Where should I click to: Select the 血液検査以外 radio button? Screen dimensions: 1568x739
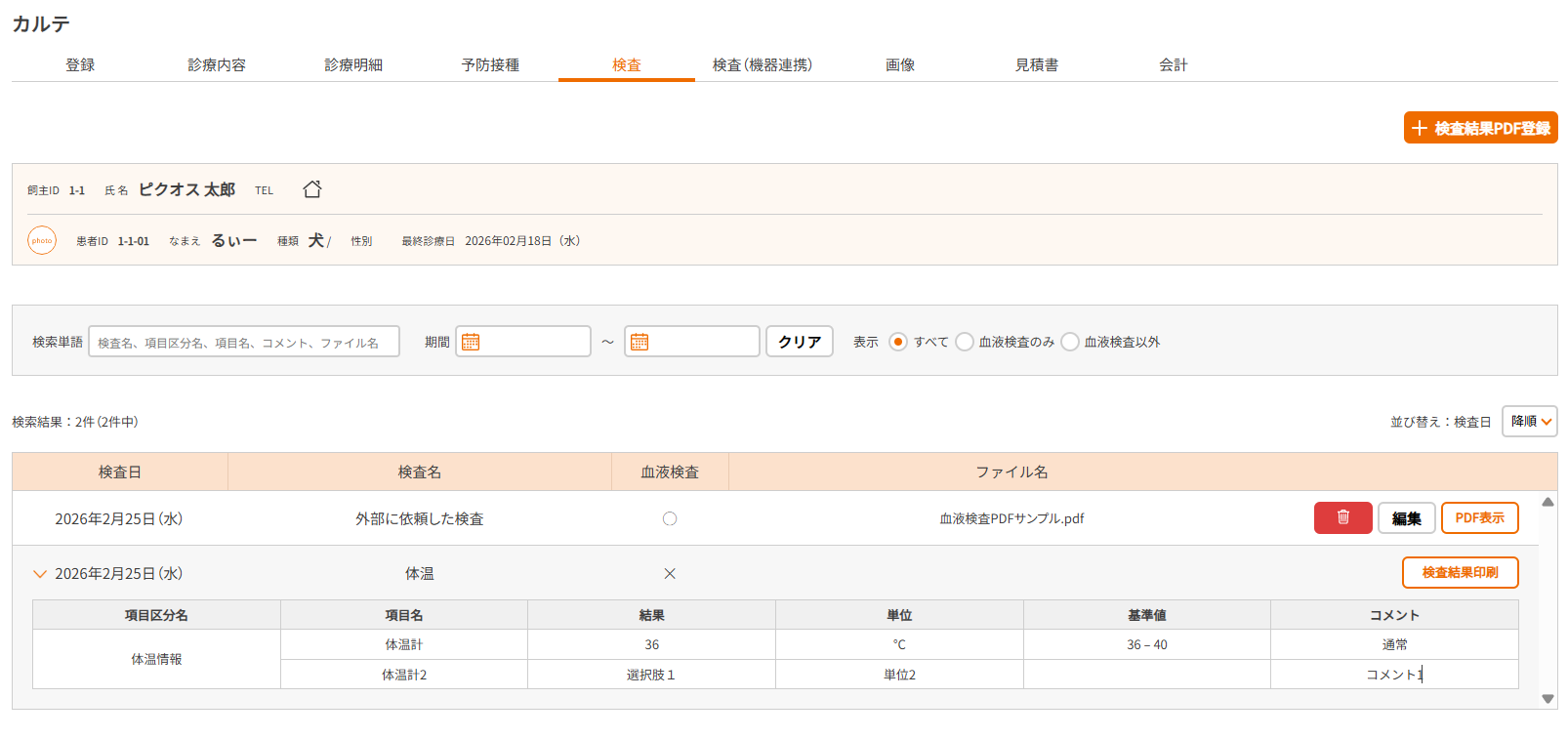pos(1070,342)
